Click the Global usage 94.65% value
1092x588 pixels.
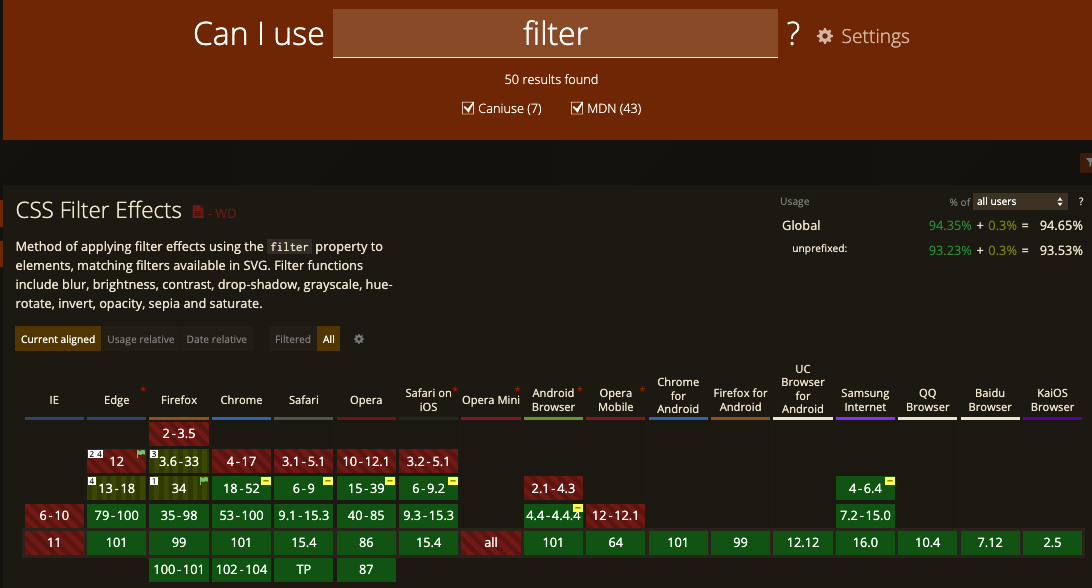(1061, 226)
